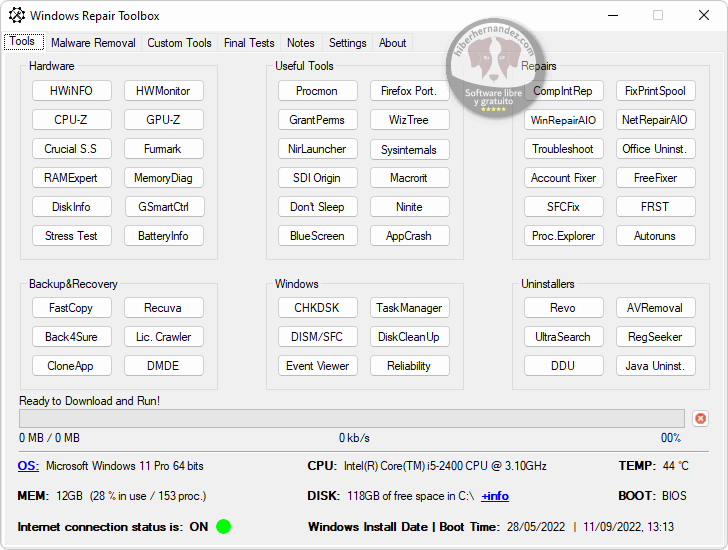Launch WizTree
Image resolution: width=728 pixels, height=550 pixels.
[410, 120]
